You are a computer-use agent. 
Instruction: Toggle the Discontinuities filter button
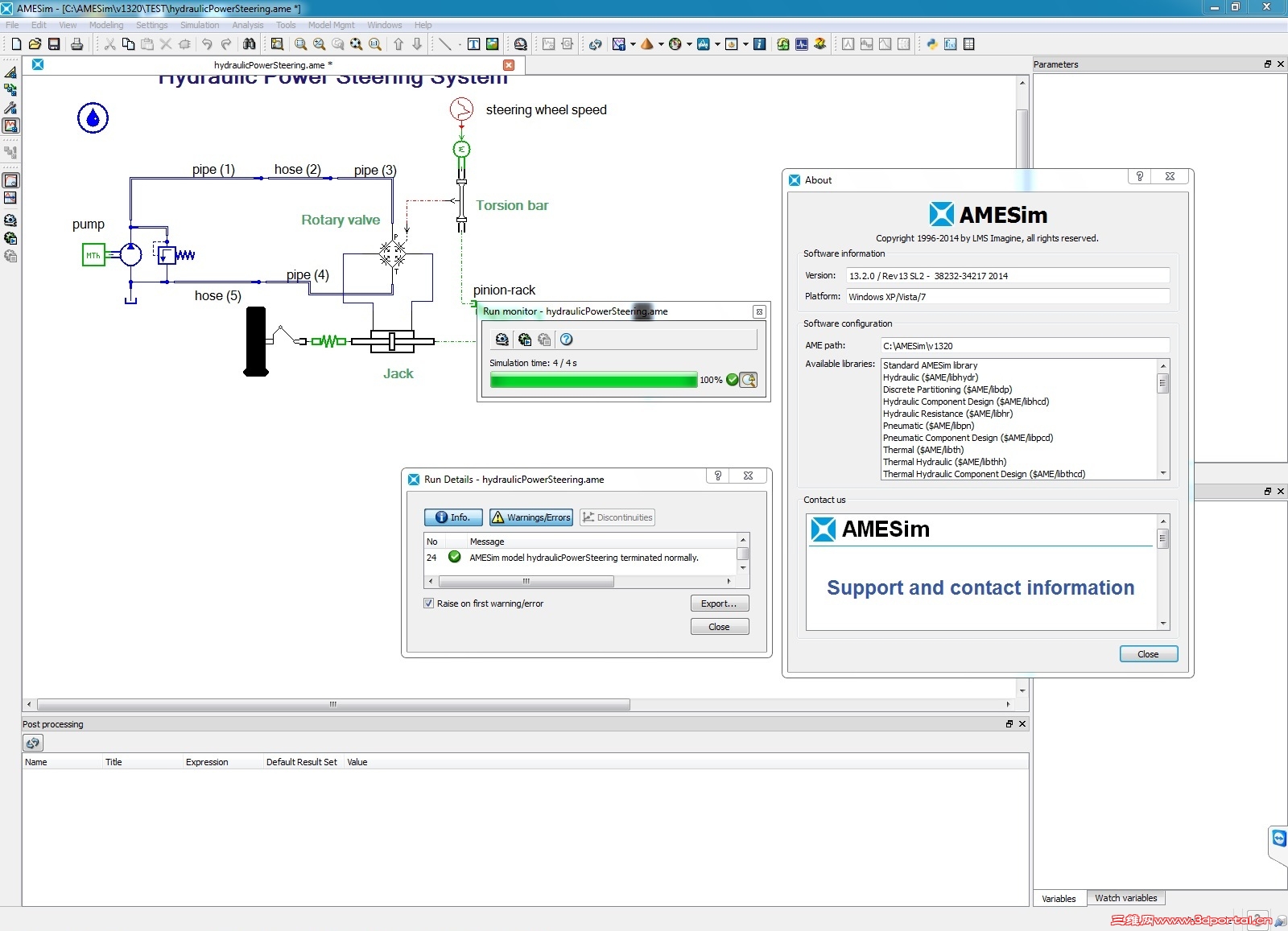(x=617, y=517)
